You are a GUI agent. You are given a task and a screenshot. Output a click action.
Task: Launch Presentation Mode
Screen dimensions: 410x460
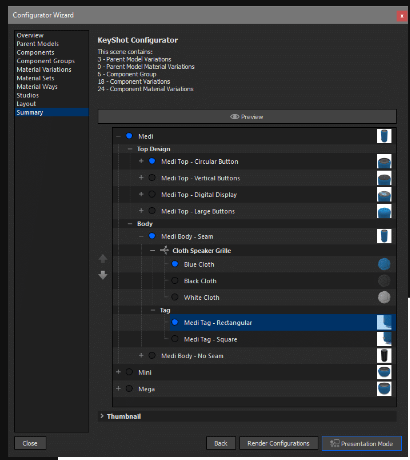(x=362, y=443)
